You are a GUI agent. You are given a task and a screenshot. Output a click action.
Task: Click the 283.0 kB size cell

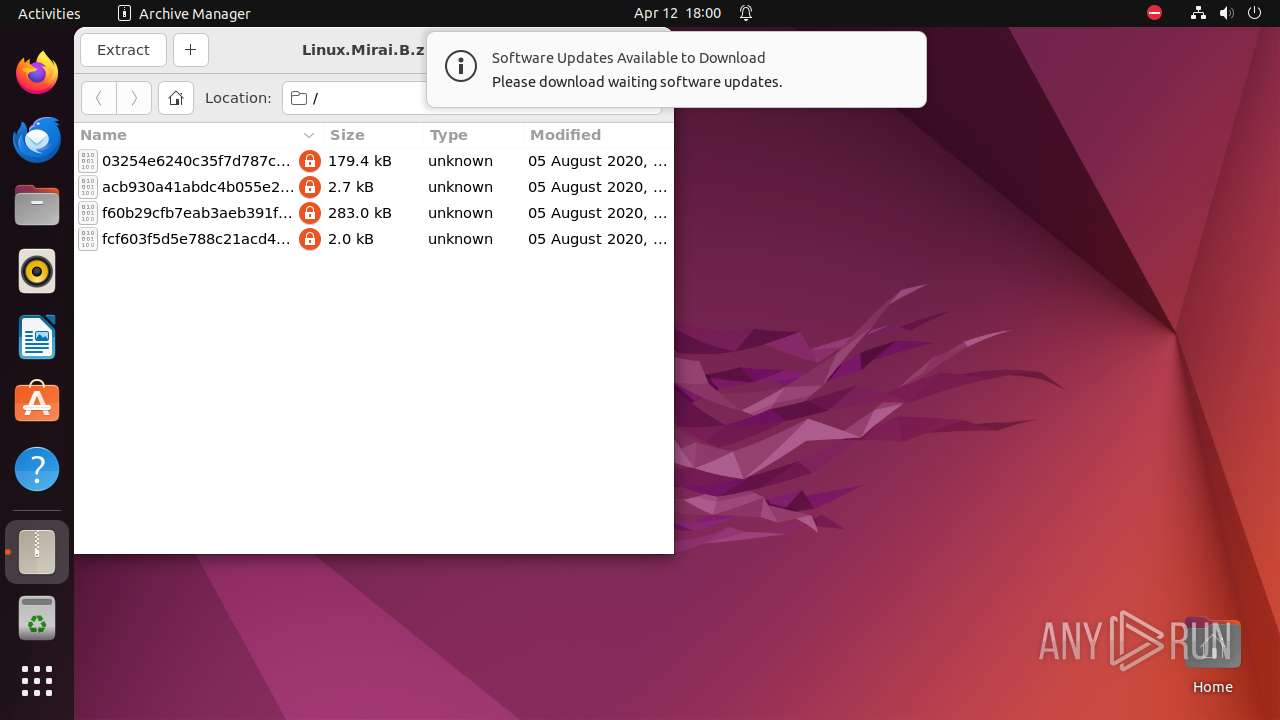point(360,213)
